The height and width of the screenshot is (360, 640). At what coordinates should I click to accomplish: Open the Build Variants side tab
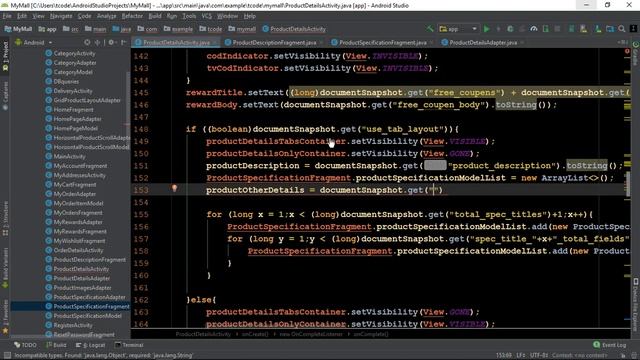(5, 267)
